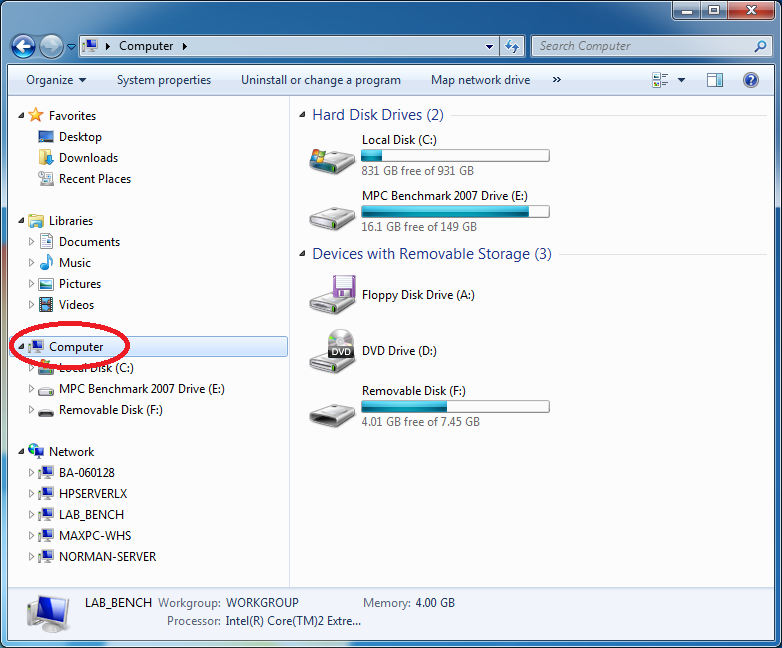Viewport: 782px width, 648px height.
Task: Click HPSERVERLX computer icon
Action: tap(46, 493)
